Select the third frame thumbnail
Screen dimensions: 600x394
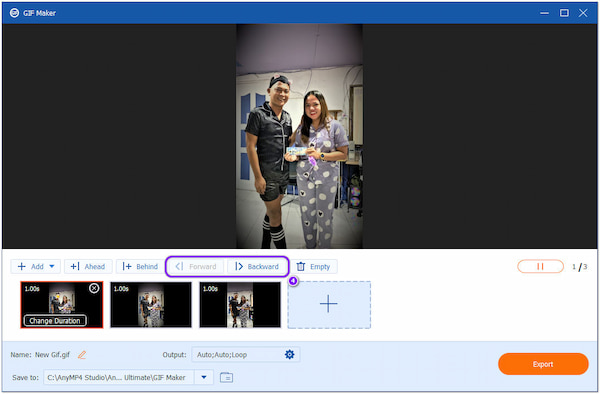click(240, 305)
